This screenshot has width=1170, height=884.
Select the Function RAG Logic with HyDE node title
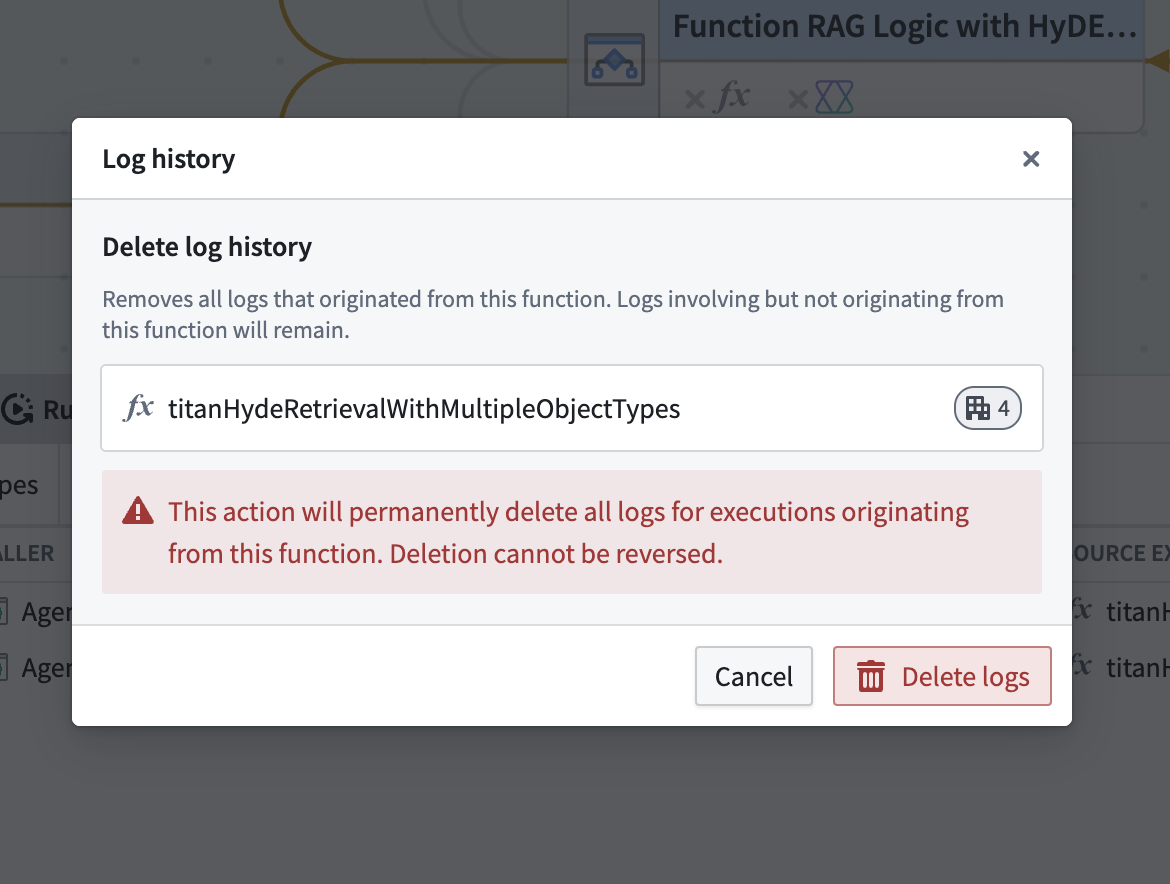click(904, 27)
